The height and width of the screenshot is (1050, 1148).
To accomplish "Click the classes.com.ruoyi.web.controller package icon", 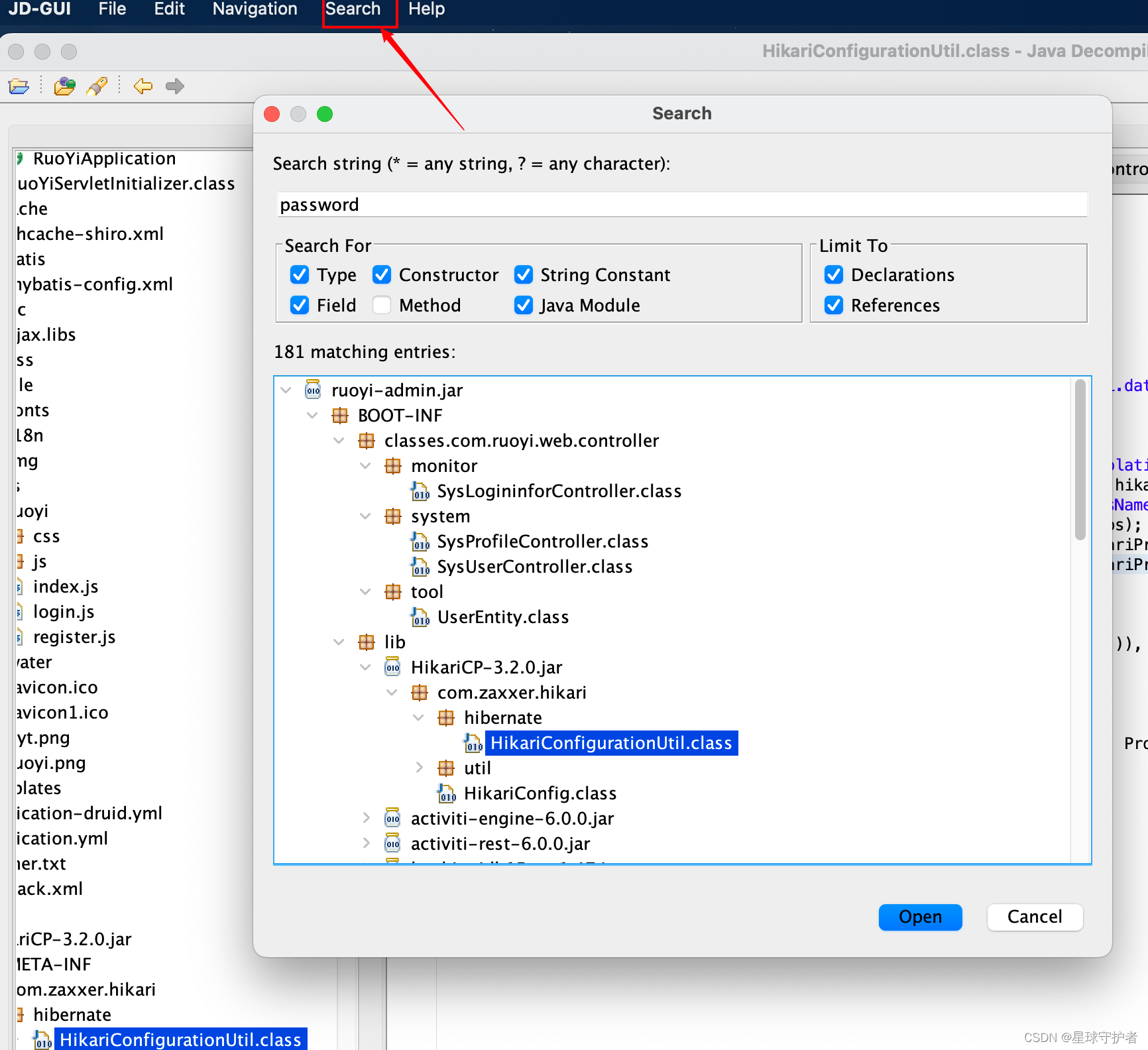I will pyautogui.click(x=366, y=441).
